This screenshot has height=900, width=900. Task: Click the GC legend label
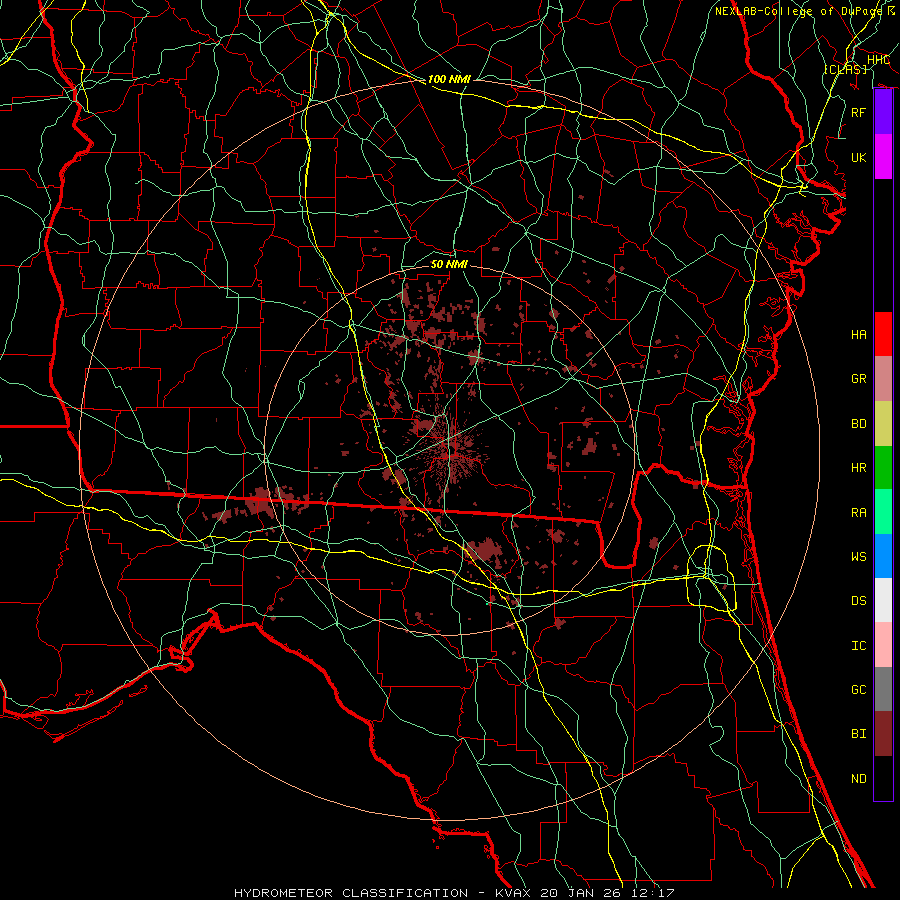pyautogui.click(x=858, y=690)
